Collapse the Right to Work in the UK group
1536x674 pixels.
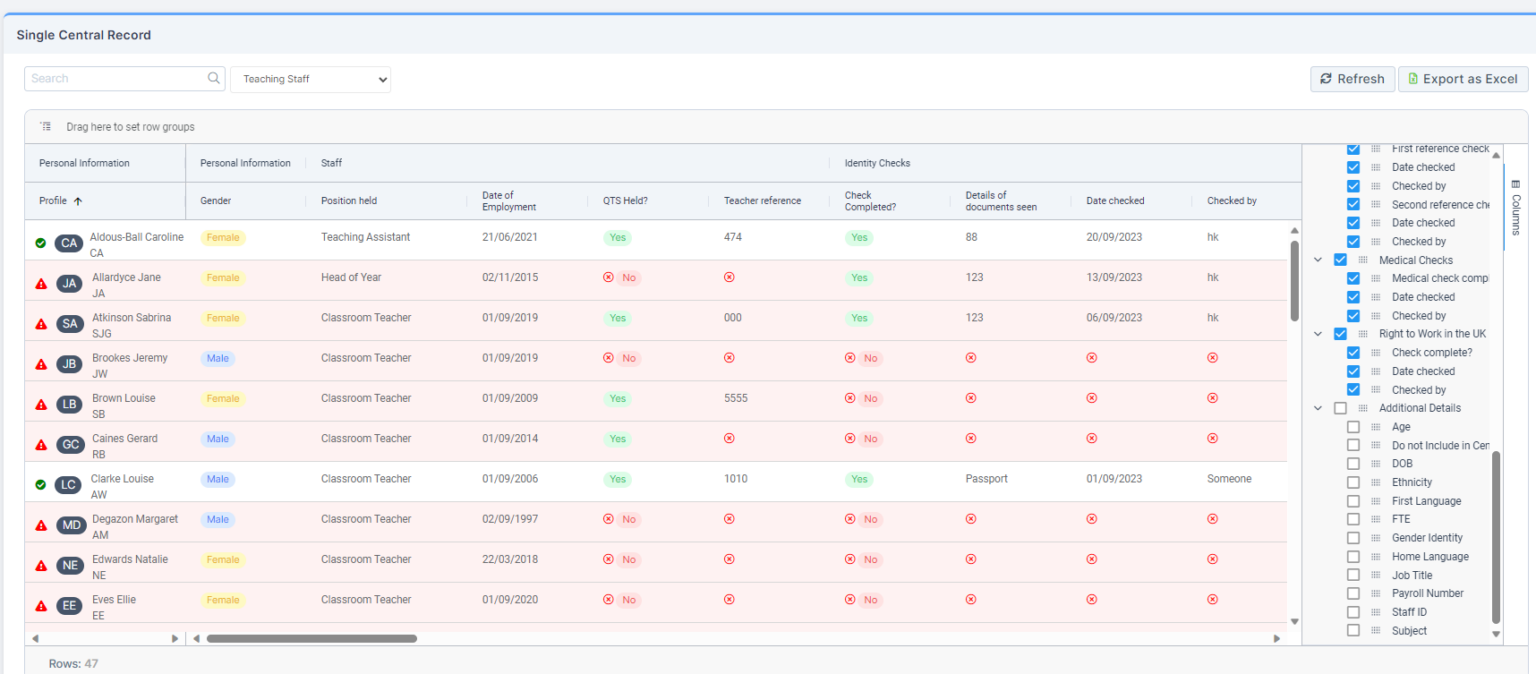pos(1318,334)
